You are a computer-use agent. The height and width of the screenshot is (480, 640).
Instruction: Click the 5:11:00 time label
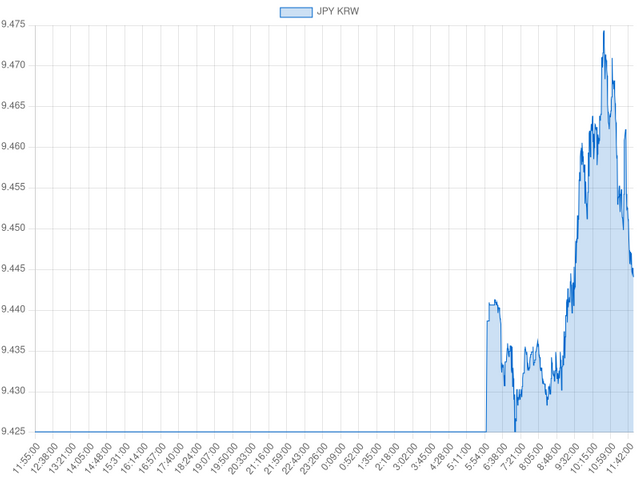[459, 458]
